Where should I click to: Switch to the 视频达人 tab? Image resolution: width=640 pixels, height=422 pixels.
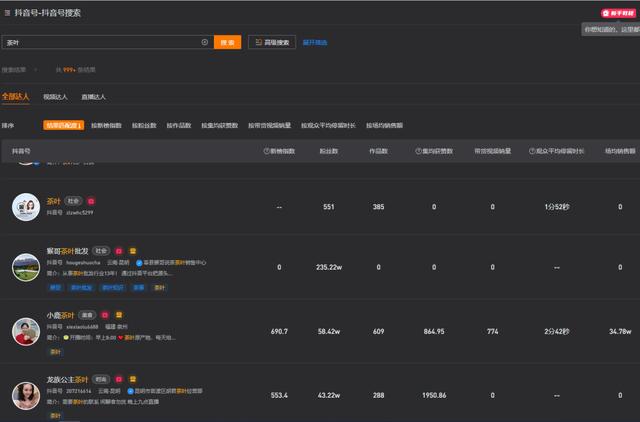[x=56, y=96]
